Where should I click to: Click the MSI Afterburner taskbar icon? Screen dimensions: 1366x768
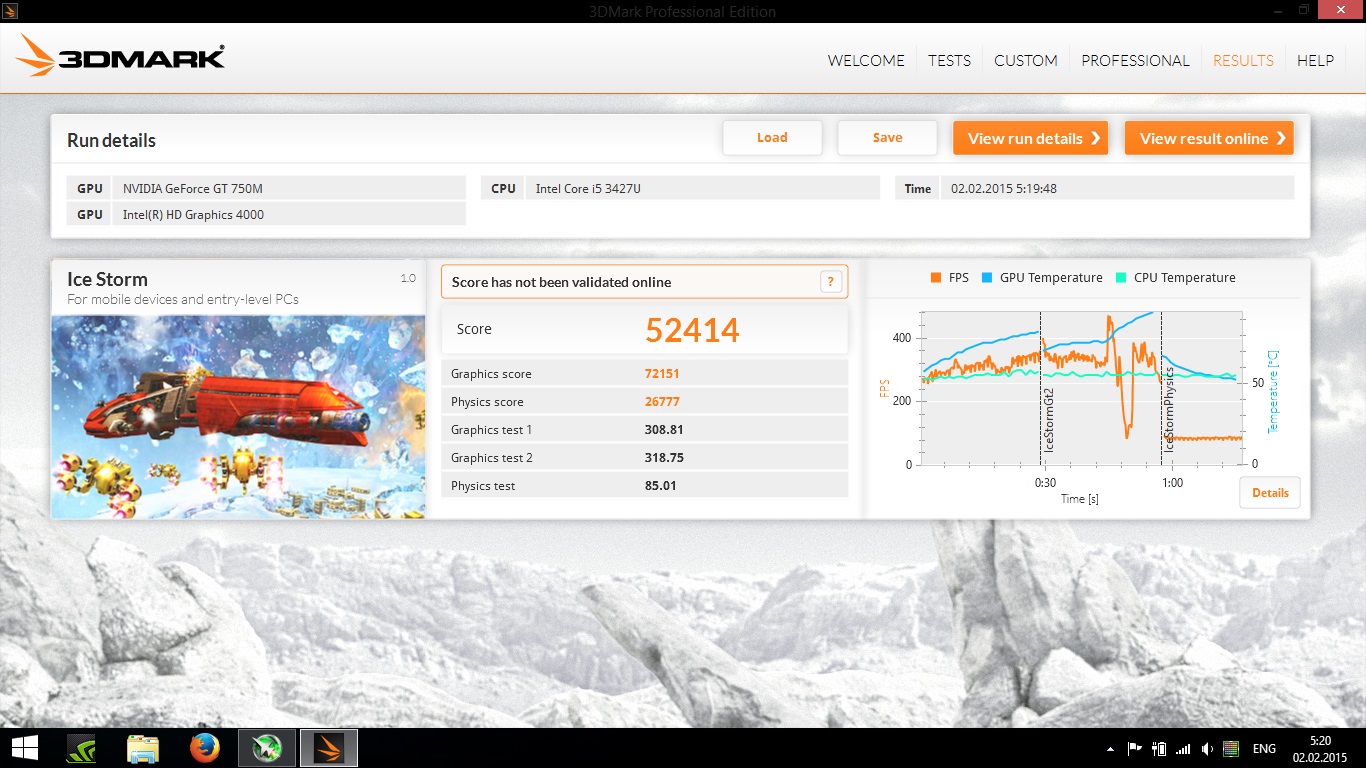(x=266, y=748)
